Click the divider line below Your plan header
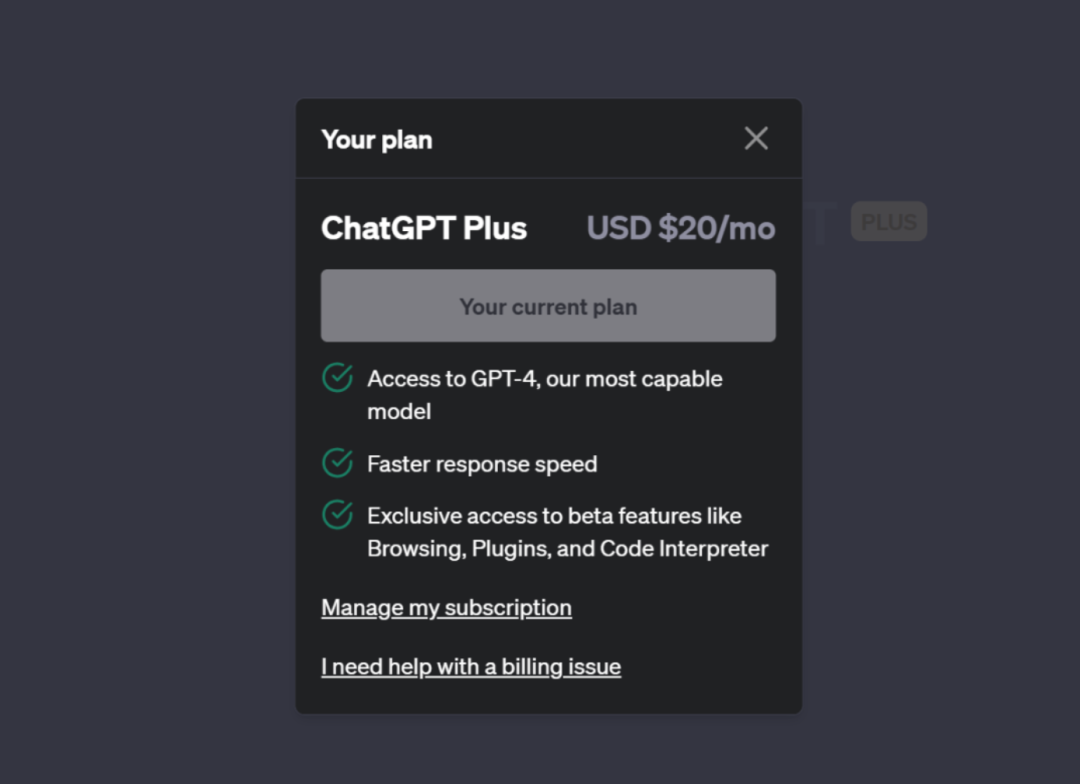 548,178
